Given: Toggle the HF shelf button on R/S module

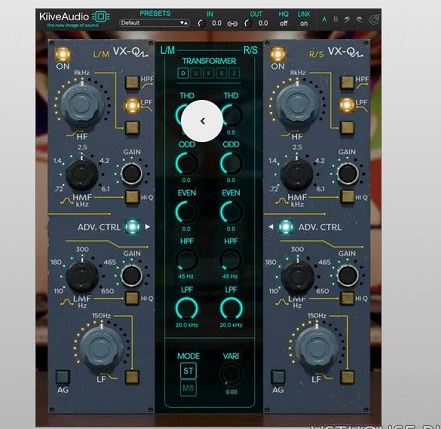Looking at the screenshot, I should coord(347,127).
